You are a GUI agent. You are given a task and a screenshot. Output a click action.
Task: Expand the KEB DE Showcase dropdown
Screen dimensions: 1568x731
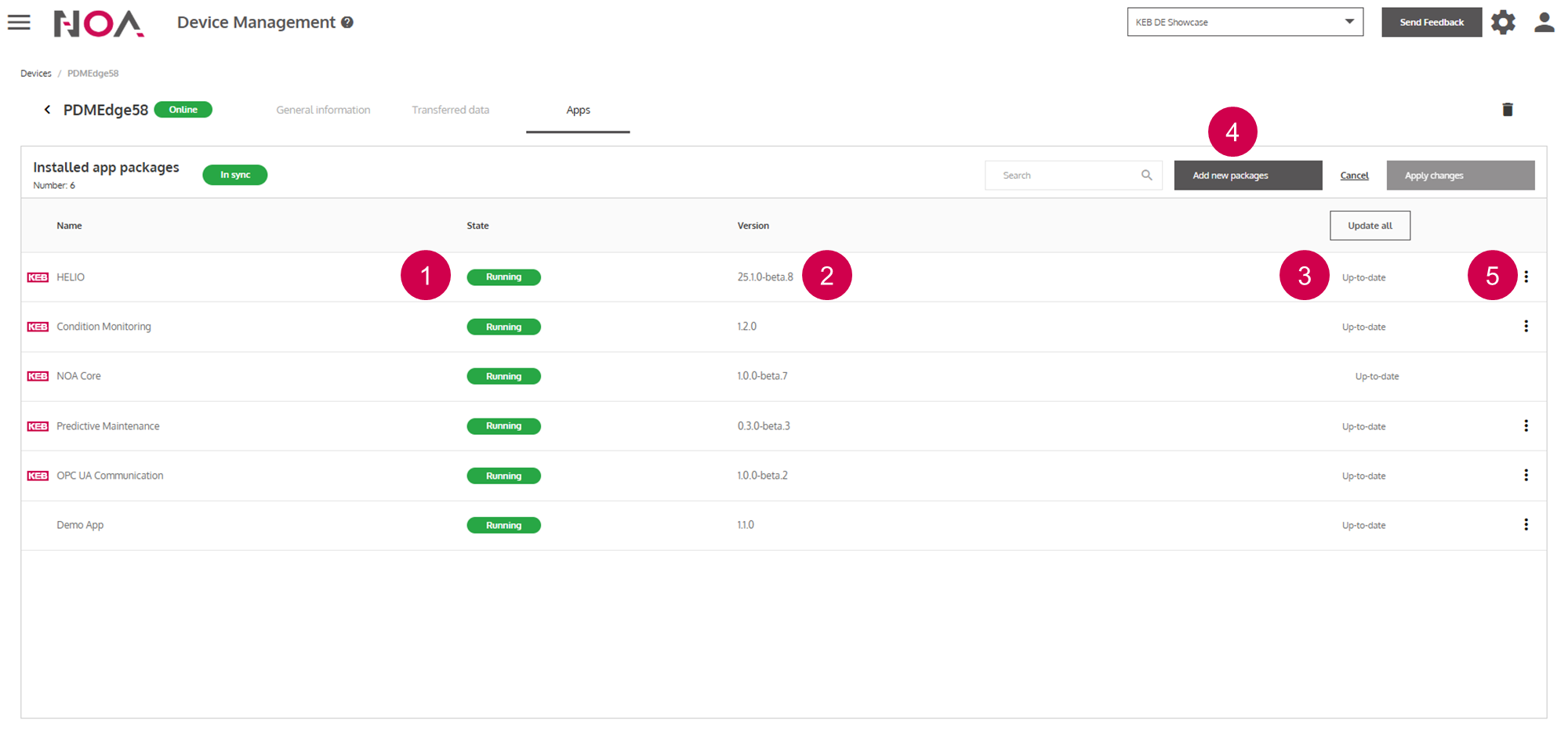pos(1348,22)
